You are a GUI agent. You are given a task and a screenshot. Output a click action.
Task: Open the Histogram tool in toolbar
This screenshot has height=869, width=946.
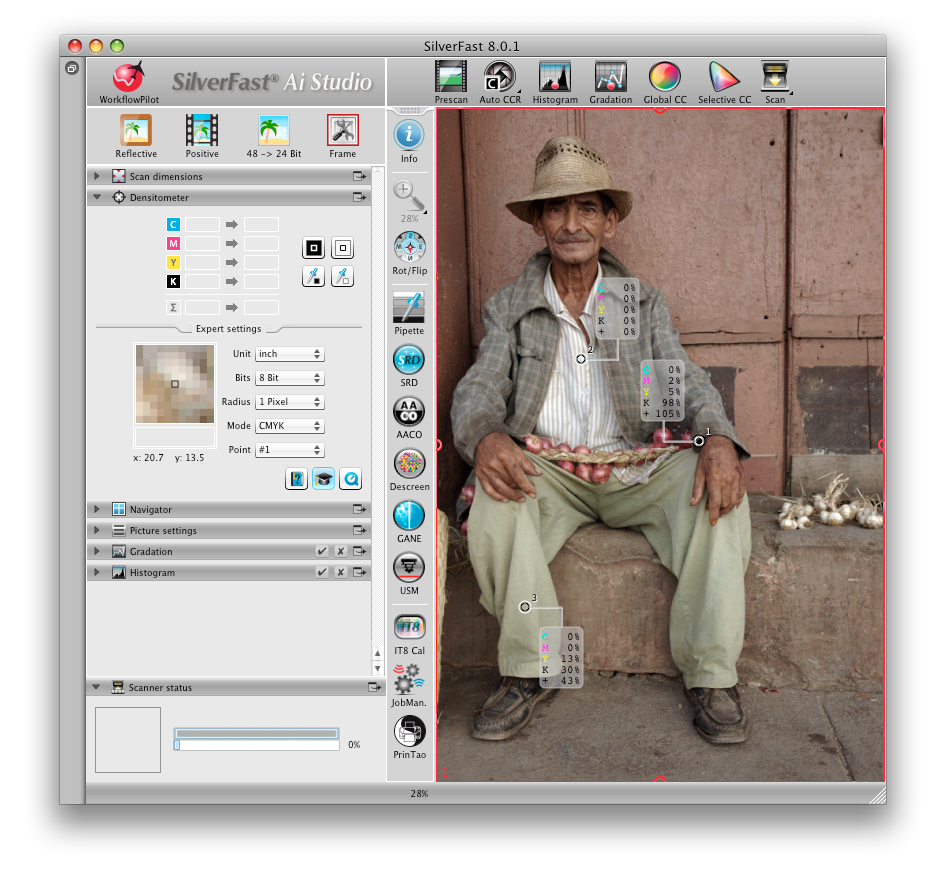554,78
